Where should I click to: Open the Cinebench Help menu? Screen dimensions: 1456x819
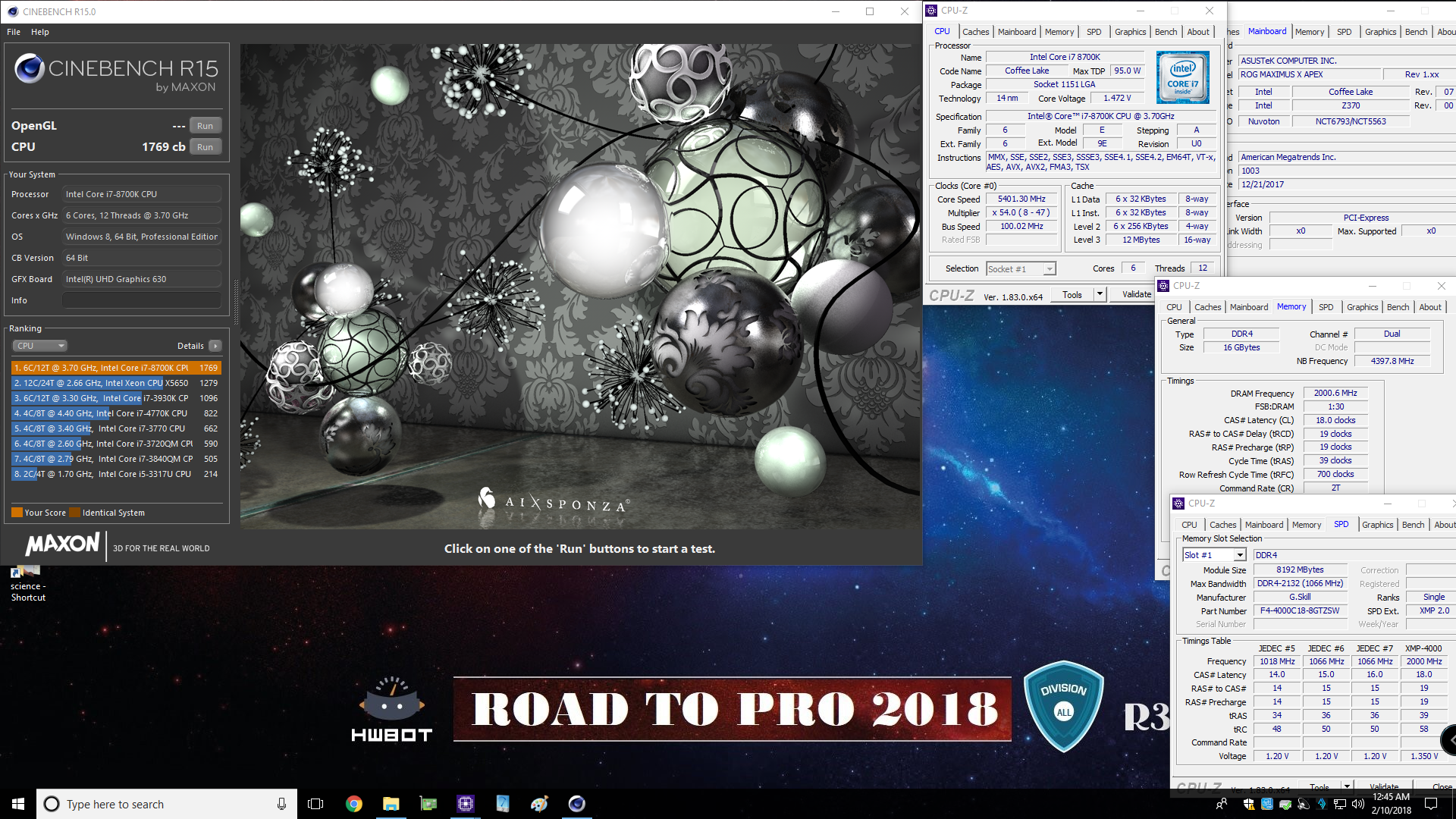click(x=40, y=32)
